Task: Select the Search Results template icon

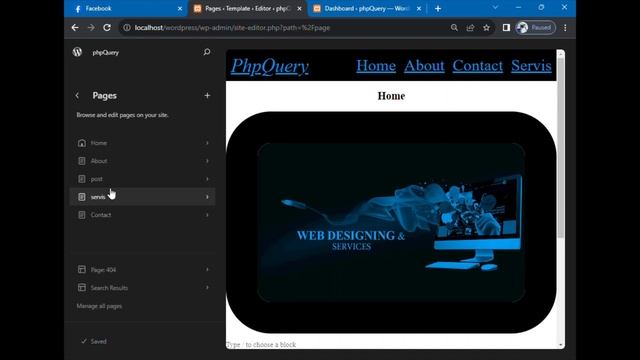Action: click(82, 287)
